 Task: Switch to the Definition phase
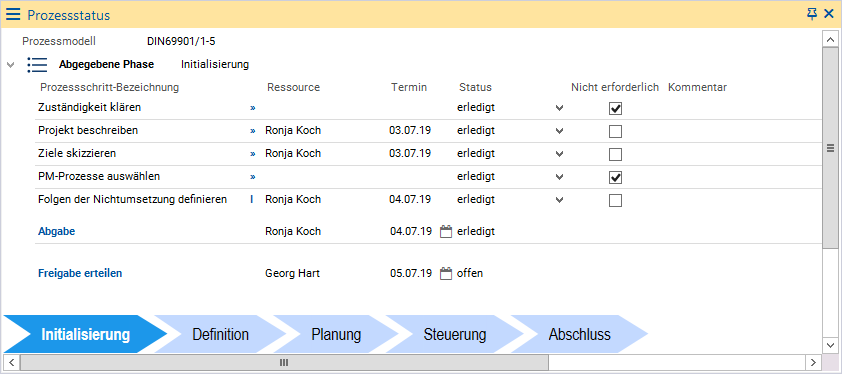(220, 334)
